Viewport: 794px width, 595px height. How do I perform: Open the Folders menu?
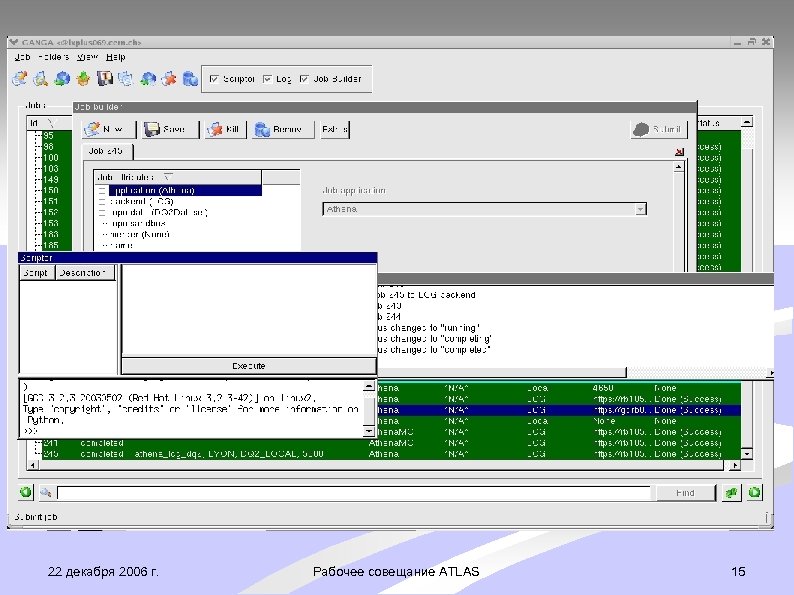tap(54, 57)
